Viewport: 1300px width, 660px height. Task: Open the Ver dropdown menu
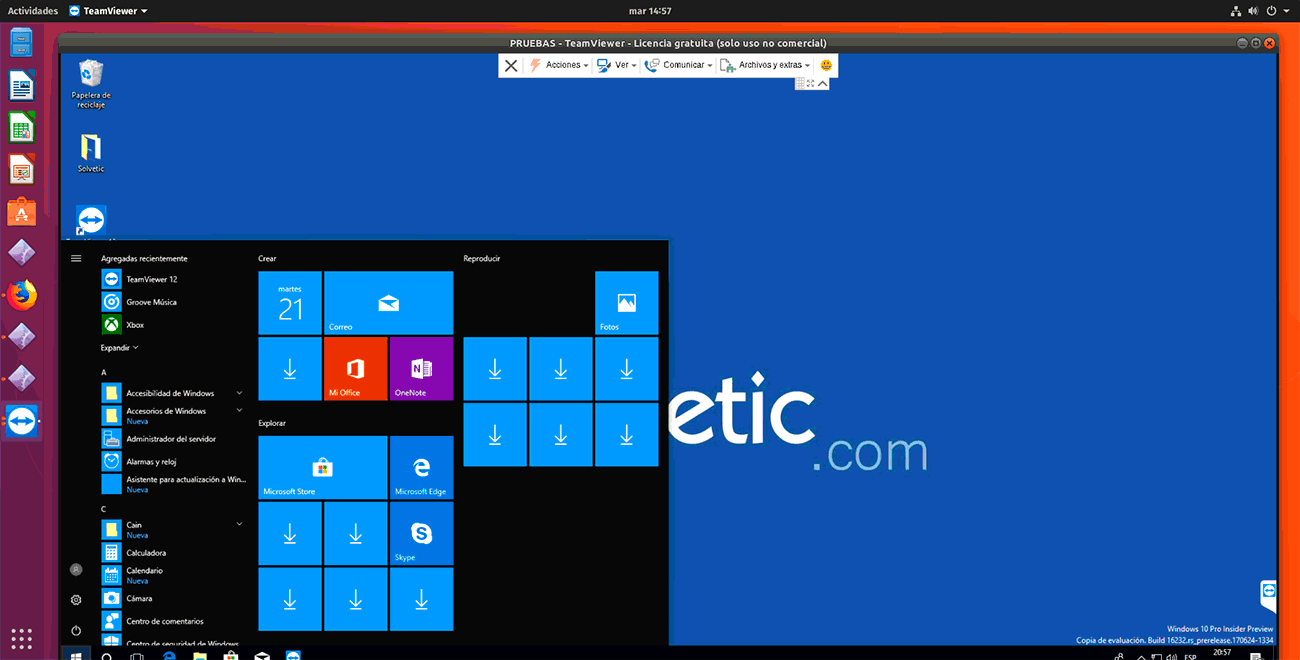617,65
